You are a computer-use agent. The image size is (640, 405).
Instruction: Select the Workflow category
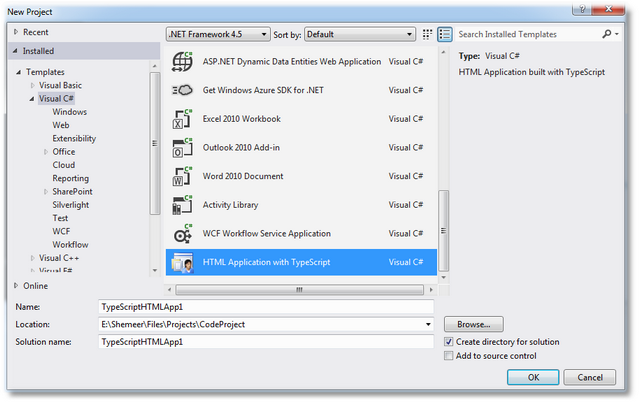(x=70, y=245)
